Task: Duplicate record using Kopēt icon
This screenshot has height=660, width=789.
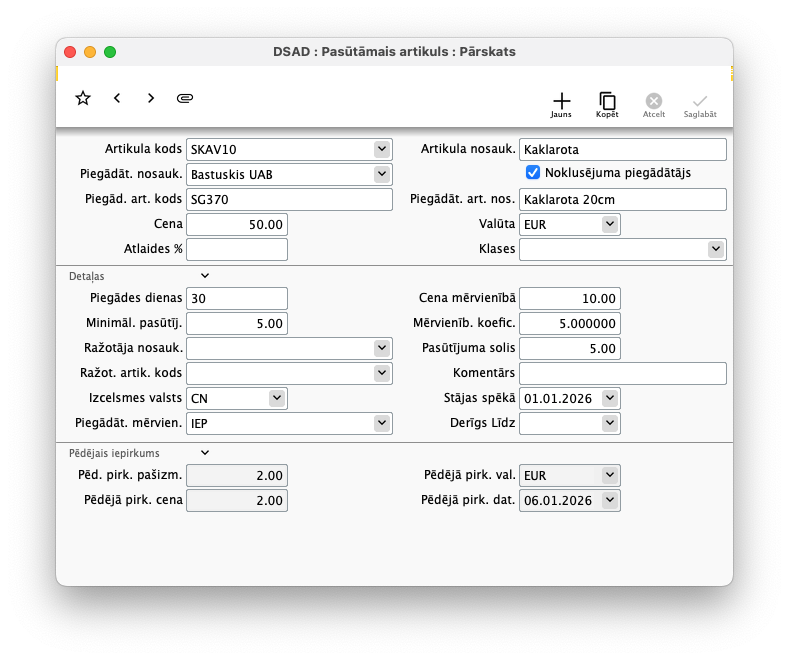Action: pyautogui.click(x=607, y=104)
